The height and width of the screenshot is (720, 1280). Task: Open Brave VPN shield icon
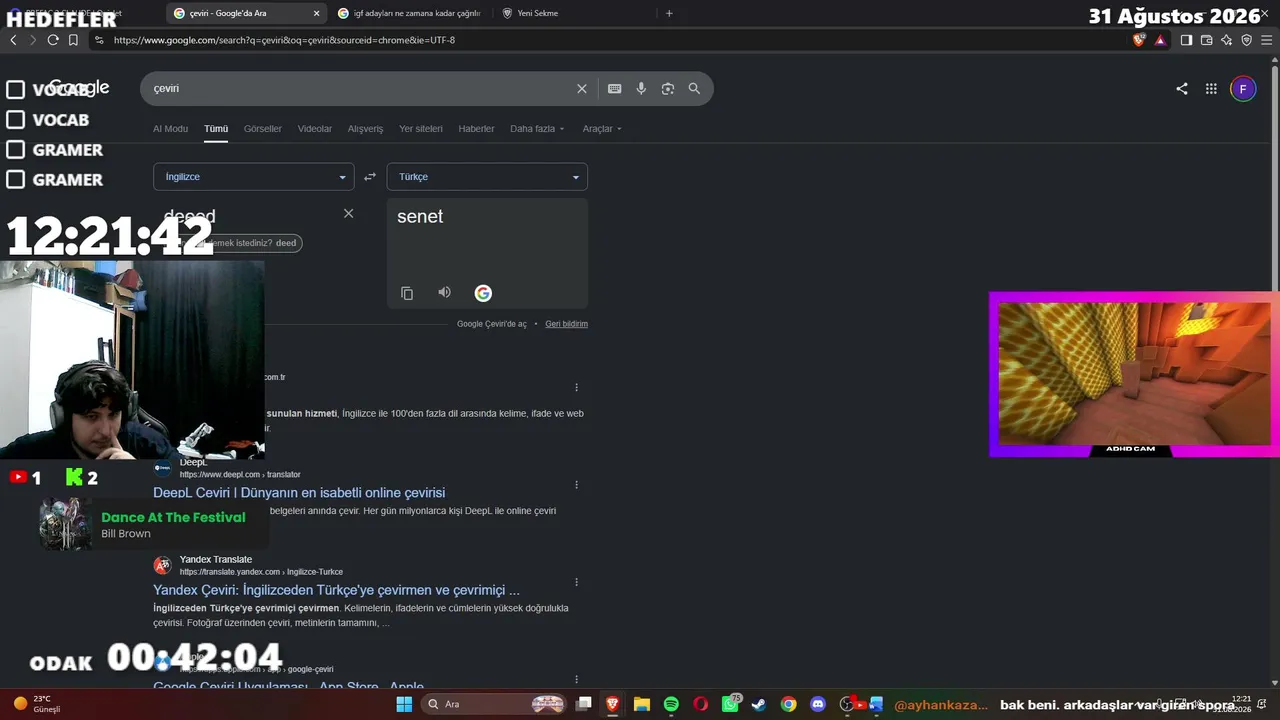[1247, 40]
